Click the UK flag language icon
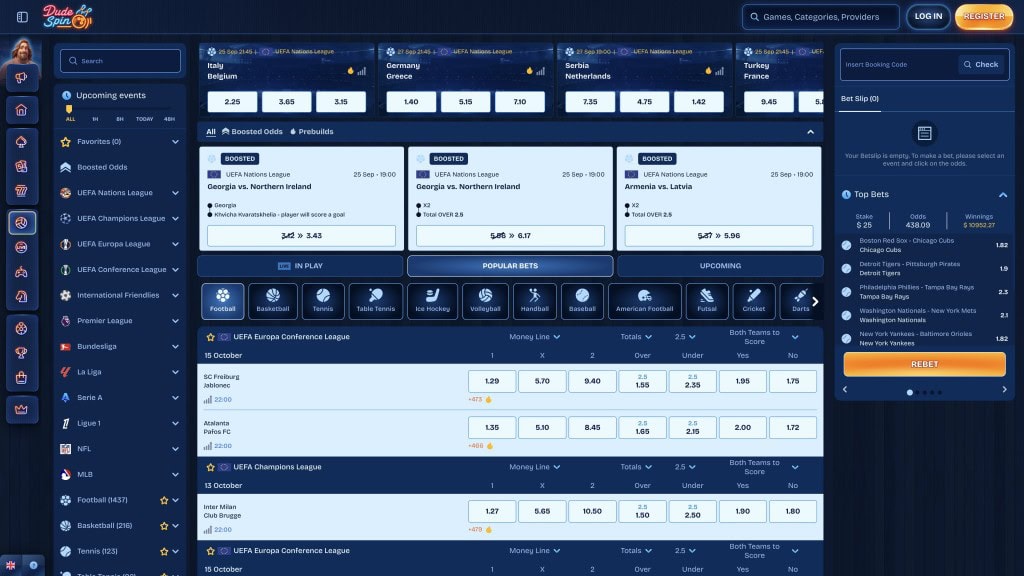The width and height of the screenshot is (1024, 576). [x=10, y=566]
